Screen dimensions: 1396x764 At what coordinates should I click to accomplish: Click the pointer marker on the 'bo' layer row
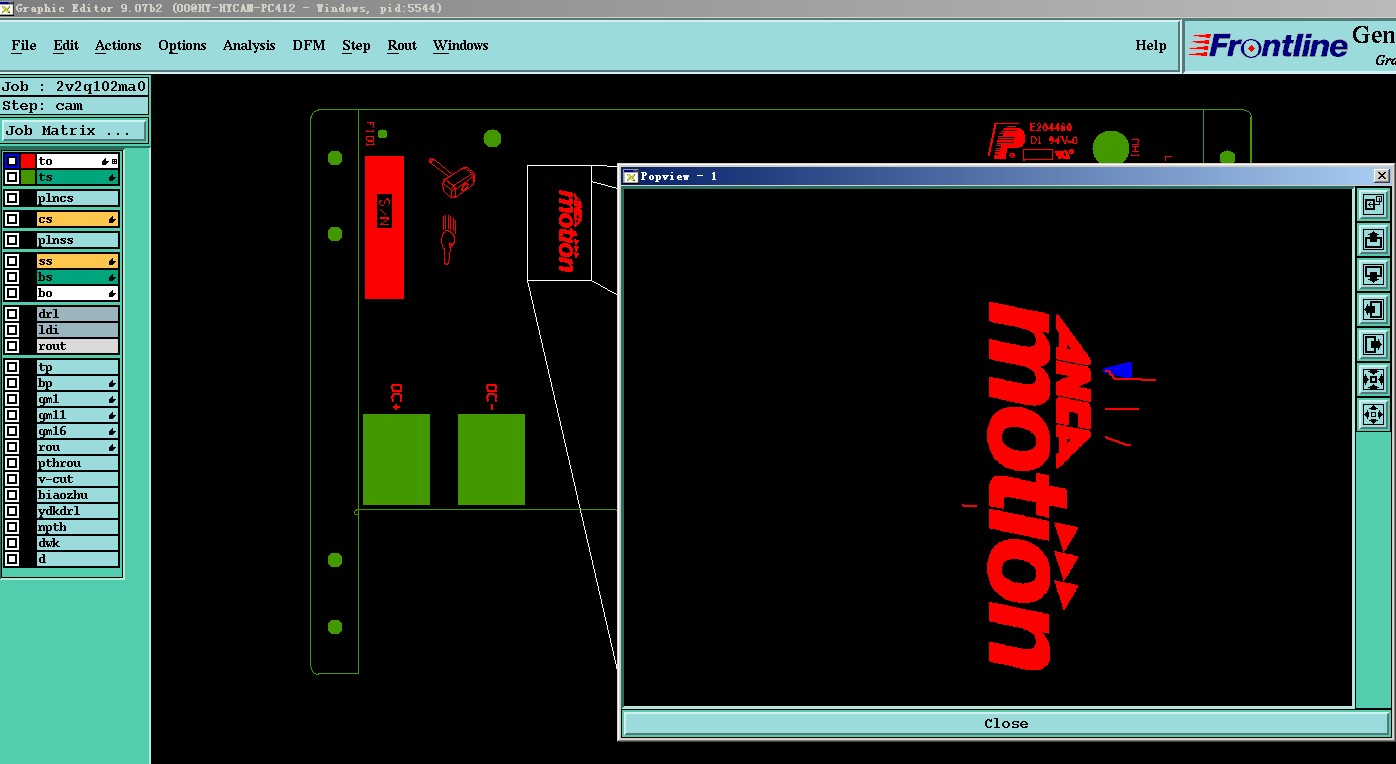click(112, 293)
